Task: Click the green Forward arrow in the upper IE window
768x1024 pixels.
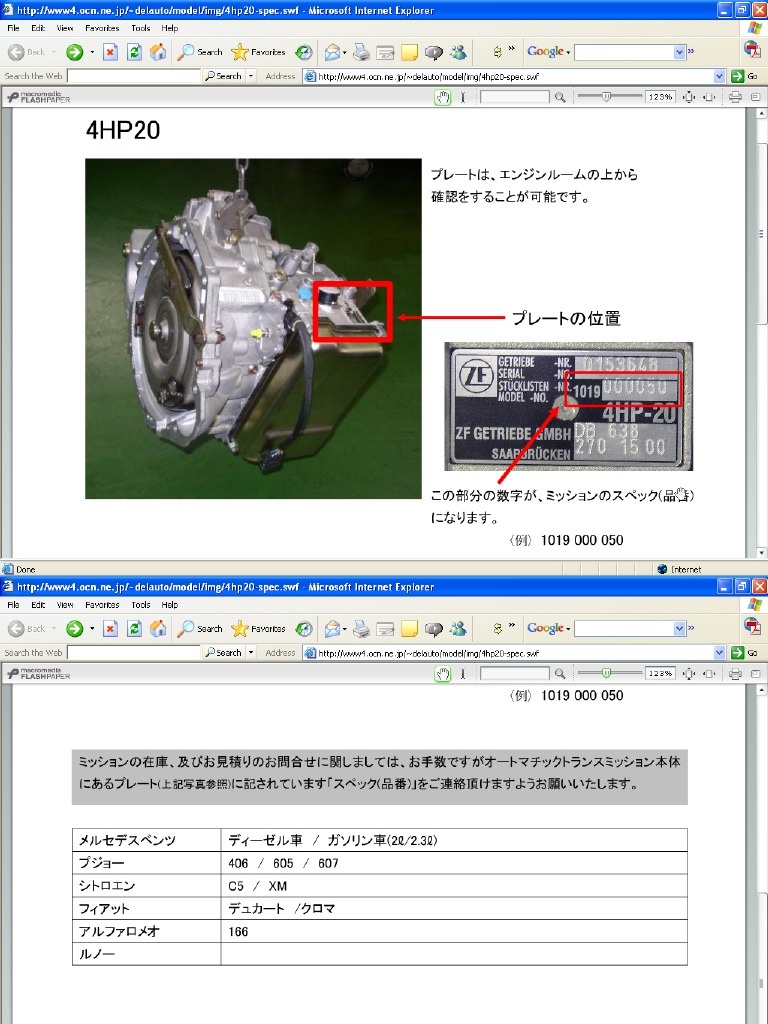Action: (x=74, y=52)
